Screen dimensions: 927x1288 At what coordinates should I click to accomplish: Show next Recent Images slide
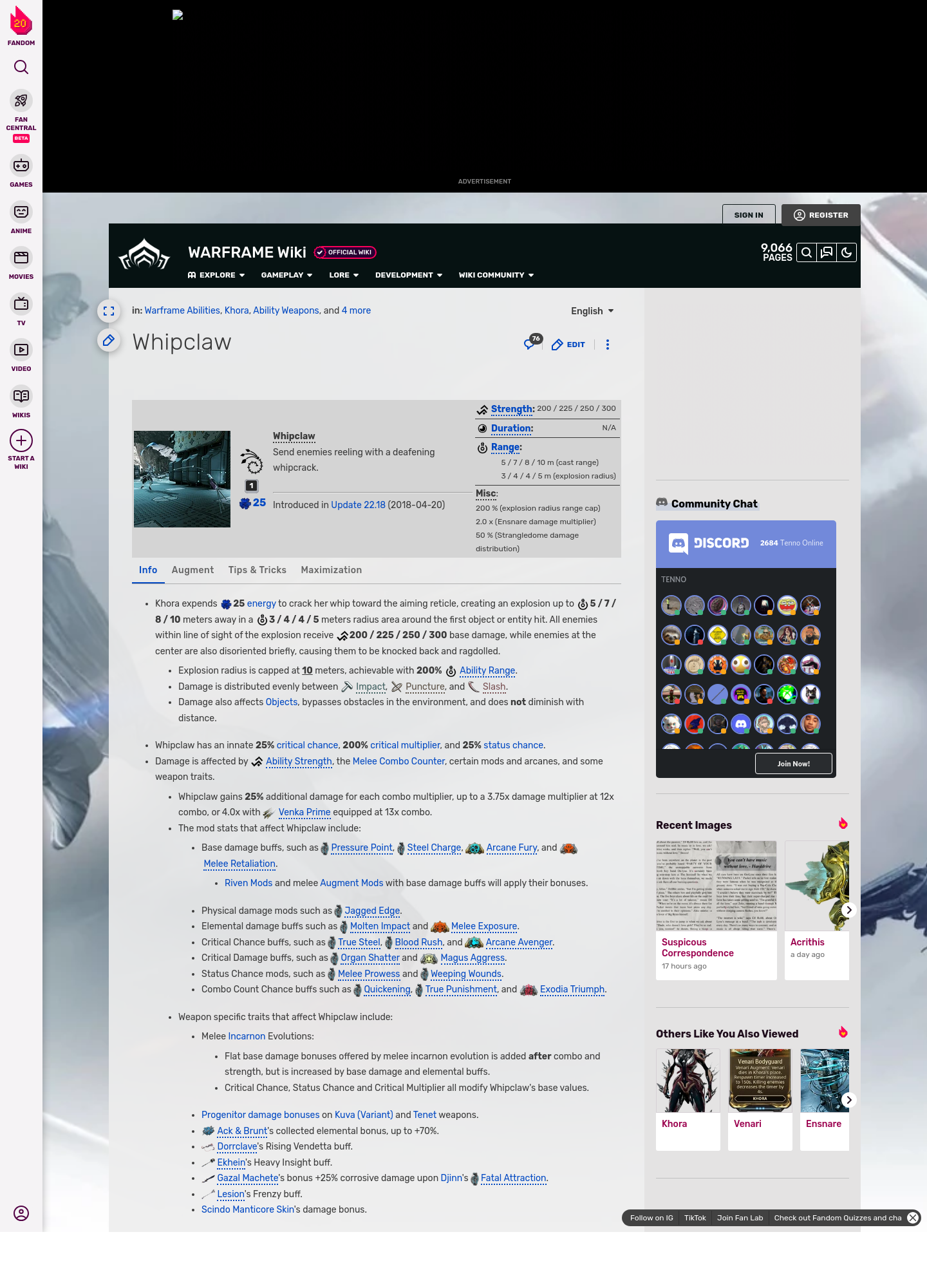pyautogui.click(x=848, y=910)
